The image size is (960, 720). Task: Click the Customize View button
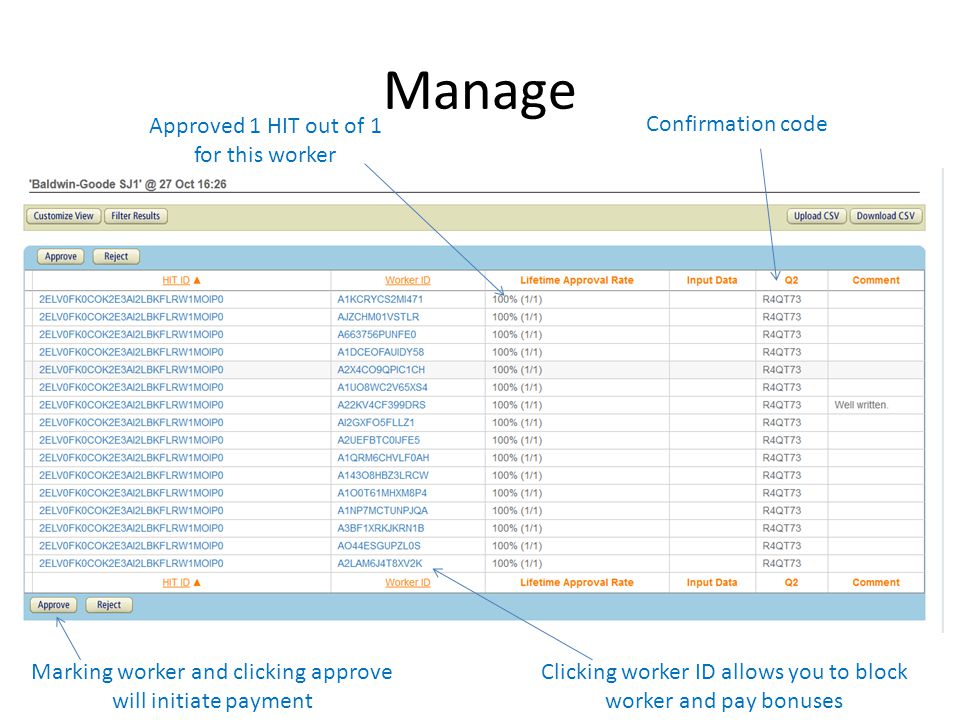pos(64,216)
